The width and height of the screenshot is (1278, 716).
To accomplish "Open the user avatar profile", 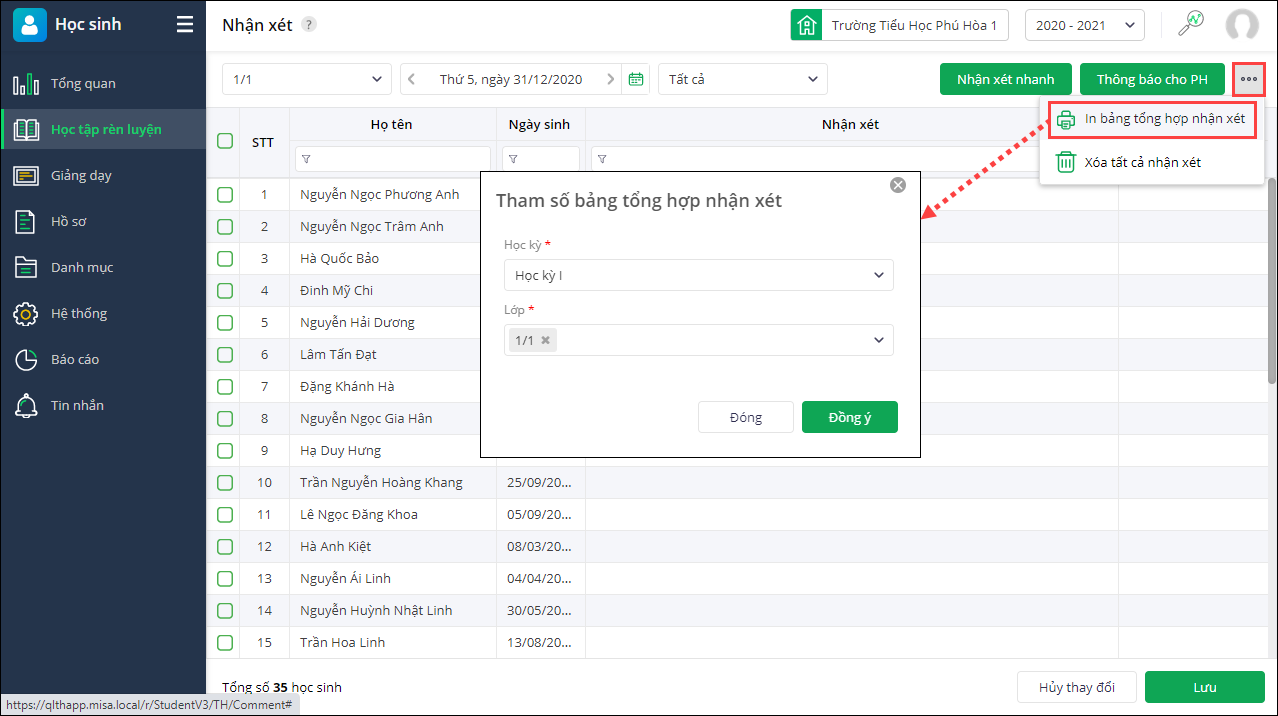I will point(1242,25).
